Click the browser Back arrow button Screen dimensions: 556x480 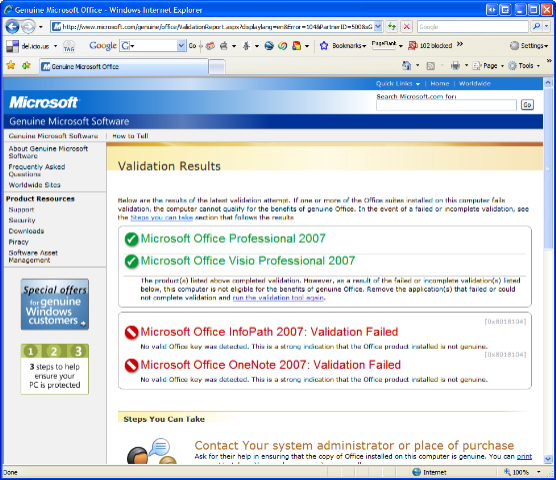(12, 27)
